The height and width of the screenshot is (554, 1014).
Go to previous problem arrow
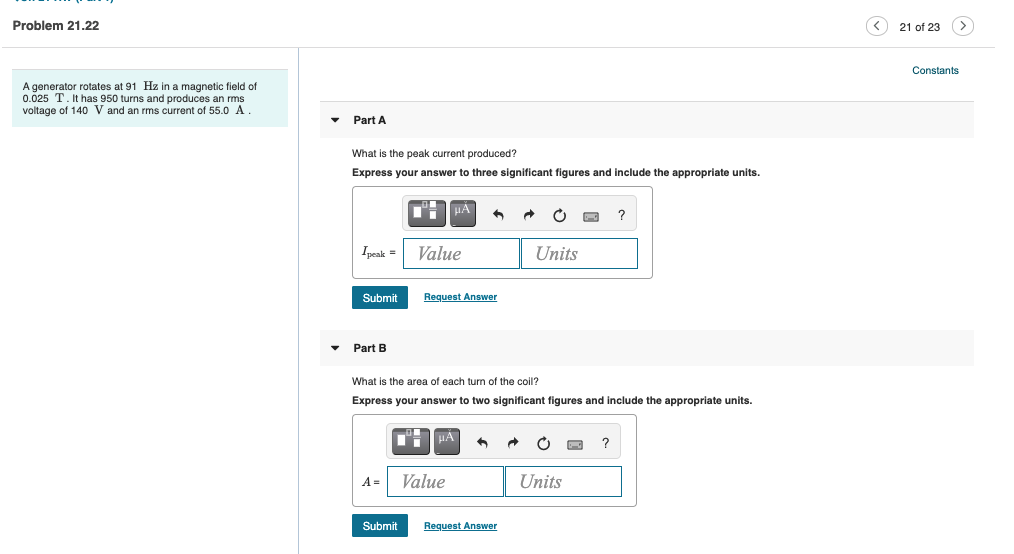(x=876, y=26)
